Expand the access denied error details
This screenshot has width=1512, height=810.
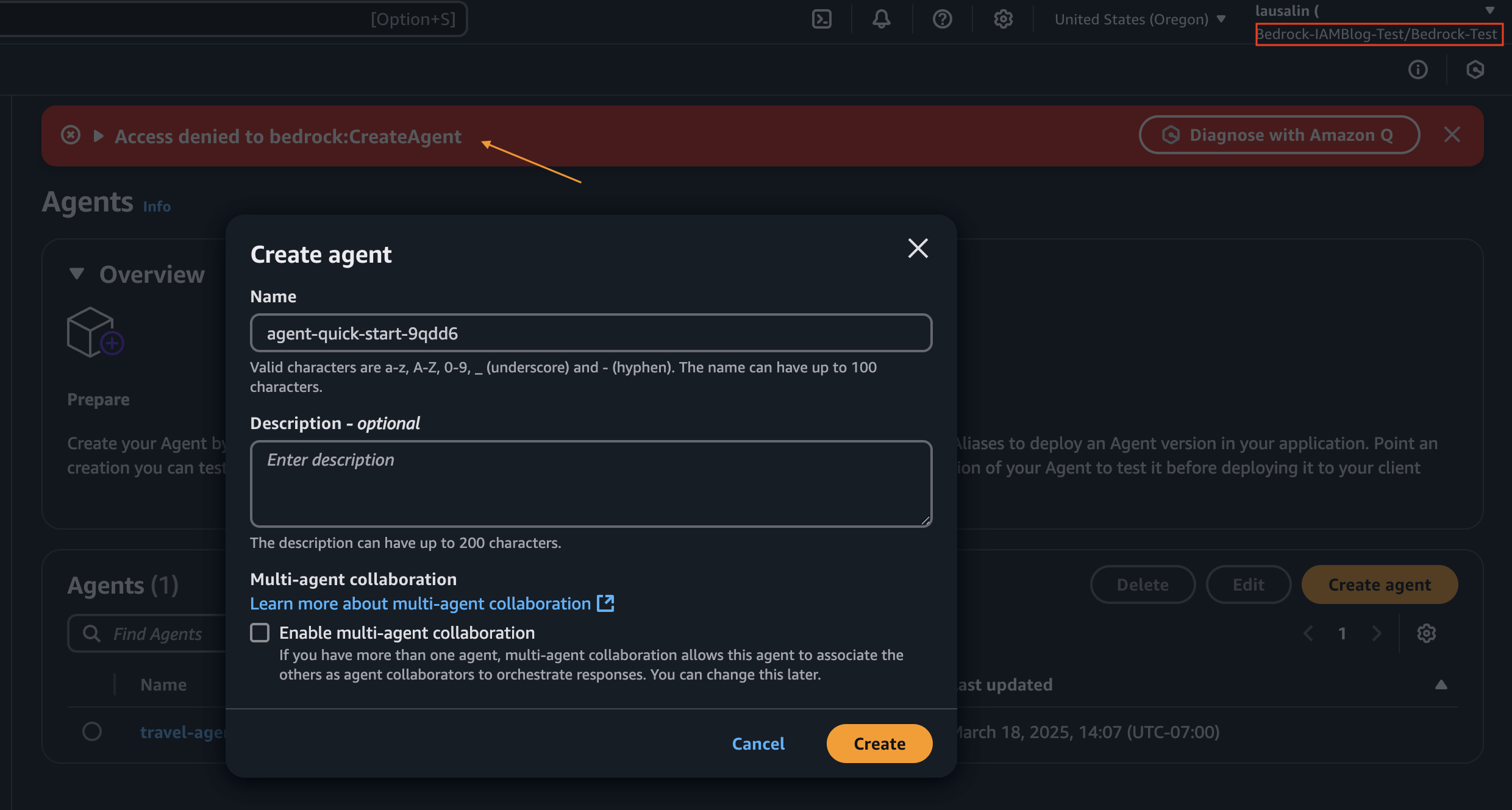pyautogui.click(x=98, y=136)
